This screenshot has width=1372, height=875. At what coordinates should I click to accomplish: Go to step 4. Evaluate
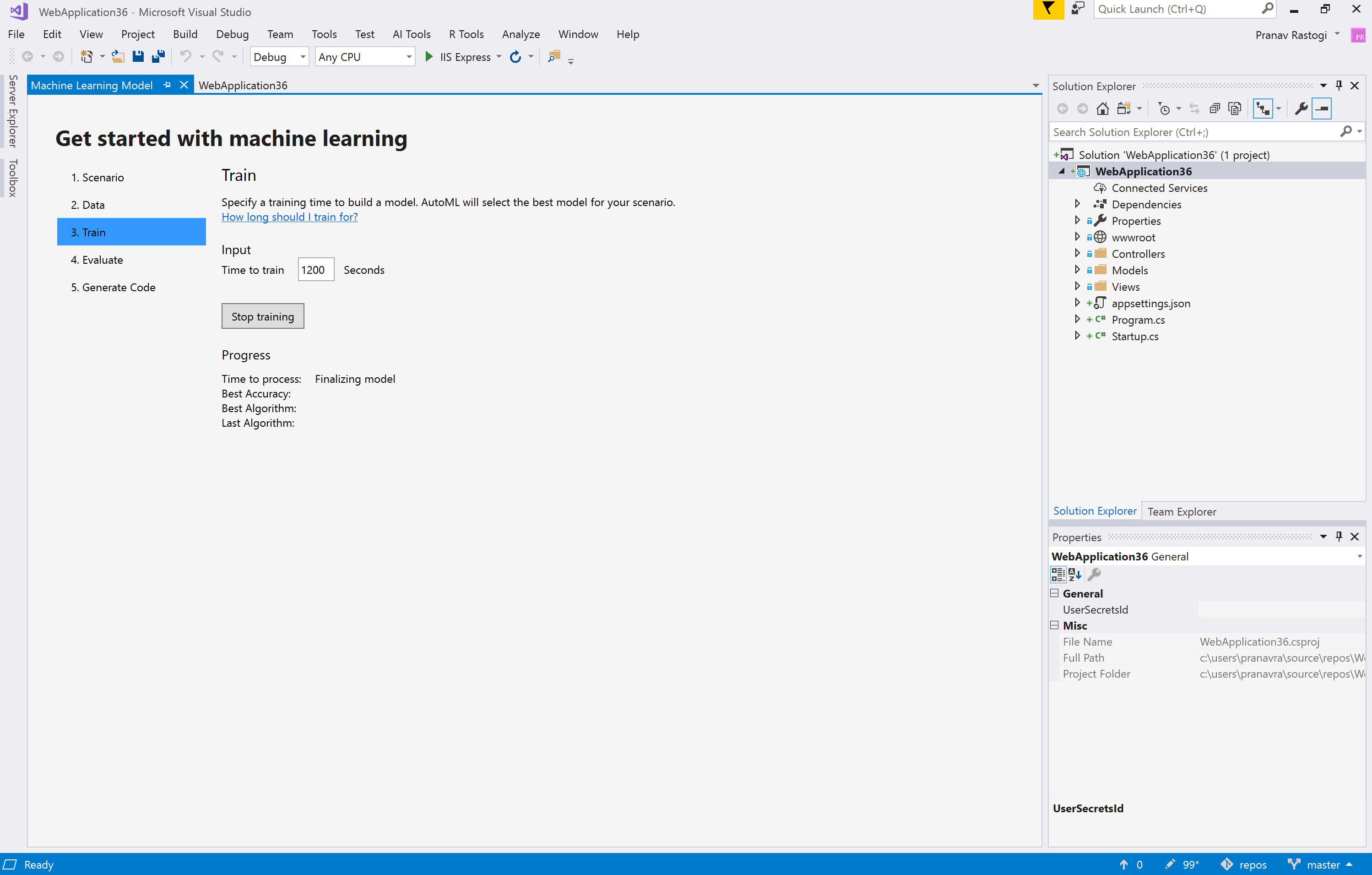132,260
